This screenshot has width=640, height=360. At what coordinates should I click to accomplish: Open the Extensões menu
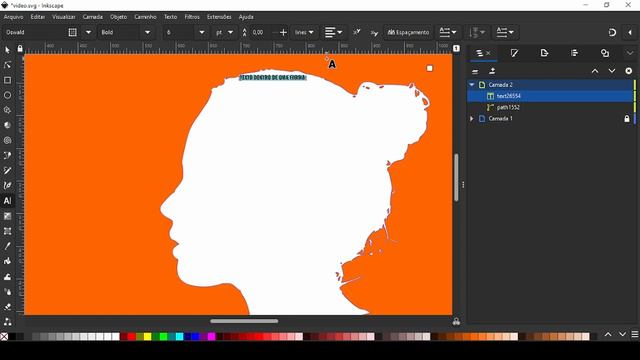point(219,17)
